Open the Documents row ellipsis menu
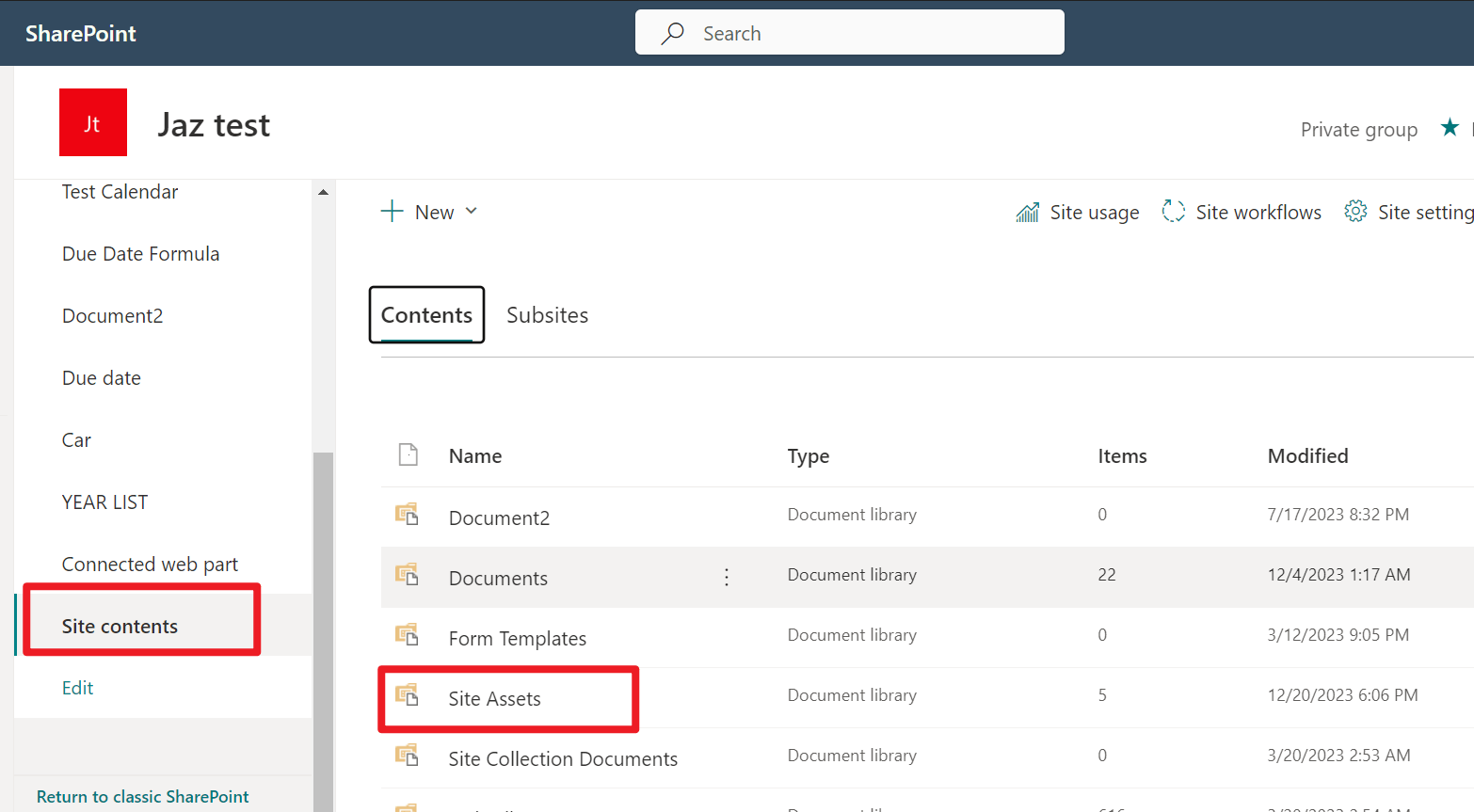The height and width of the screenshot is (812, 1474). point(726,576)
